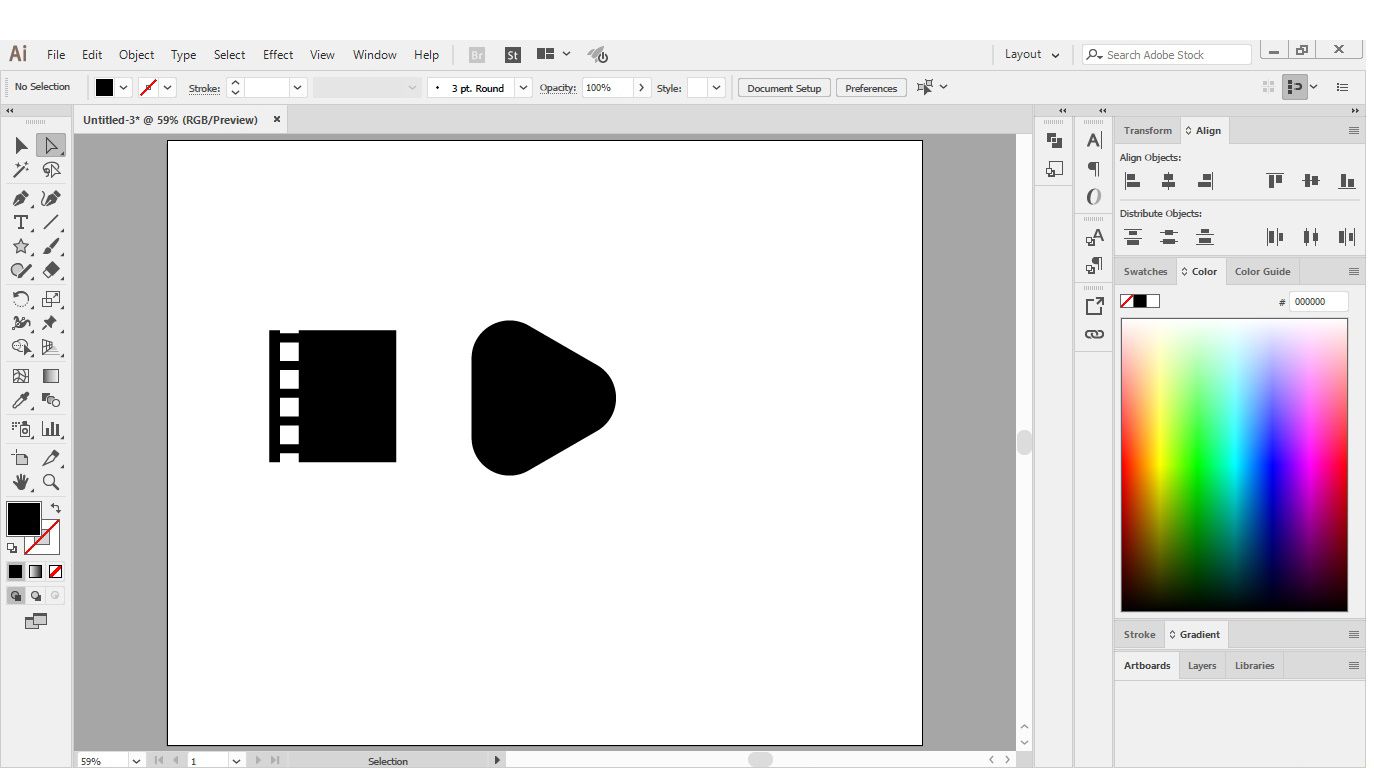Pick the Eyedropper tool
This screenshot has width=1374, height=768.
21,400
